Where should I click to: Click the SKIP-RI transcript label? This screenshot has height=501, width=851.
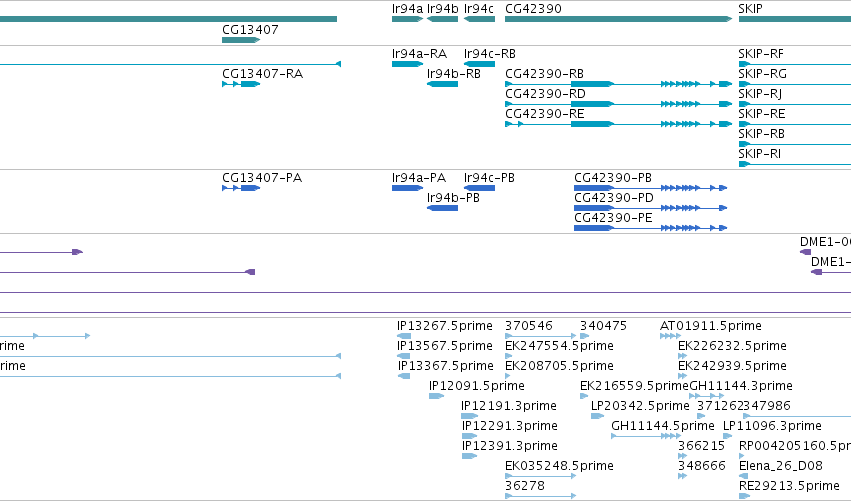click(759, 154)
